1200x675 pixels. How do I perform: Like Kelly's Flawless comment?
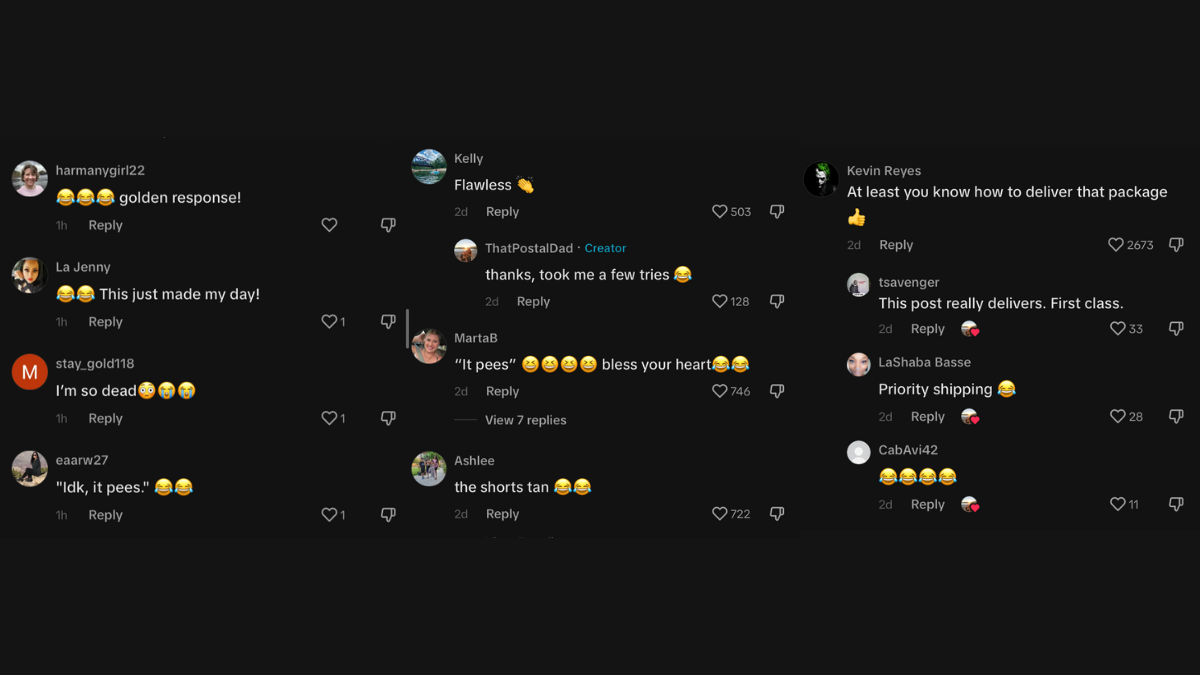pyautogui.click(x=719, y=212)
